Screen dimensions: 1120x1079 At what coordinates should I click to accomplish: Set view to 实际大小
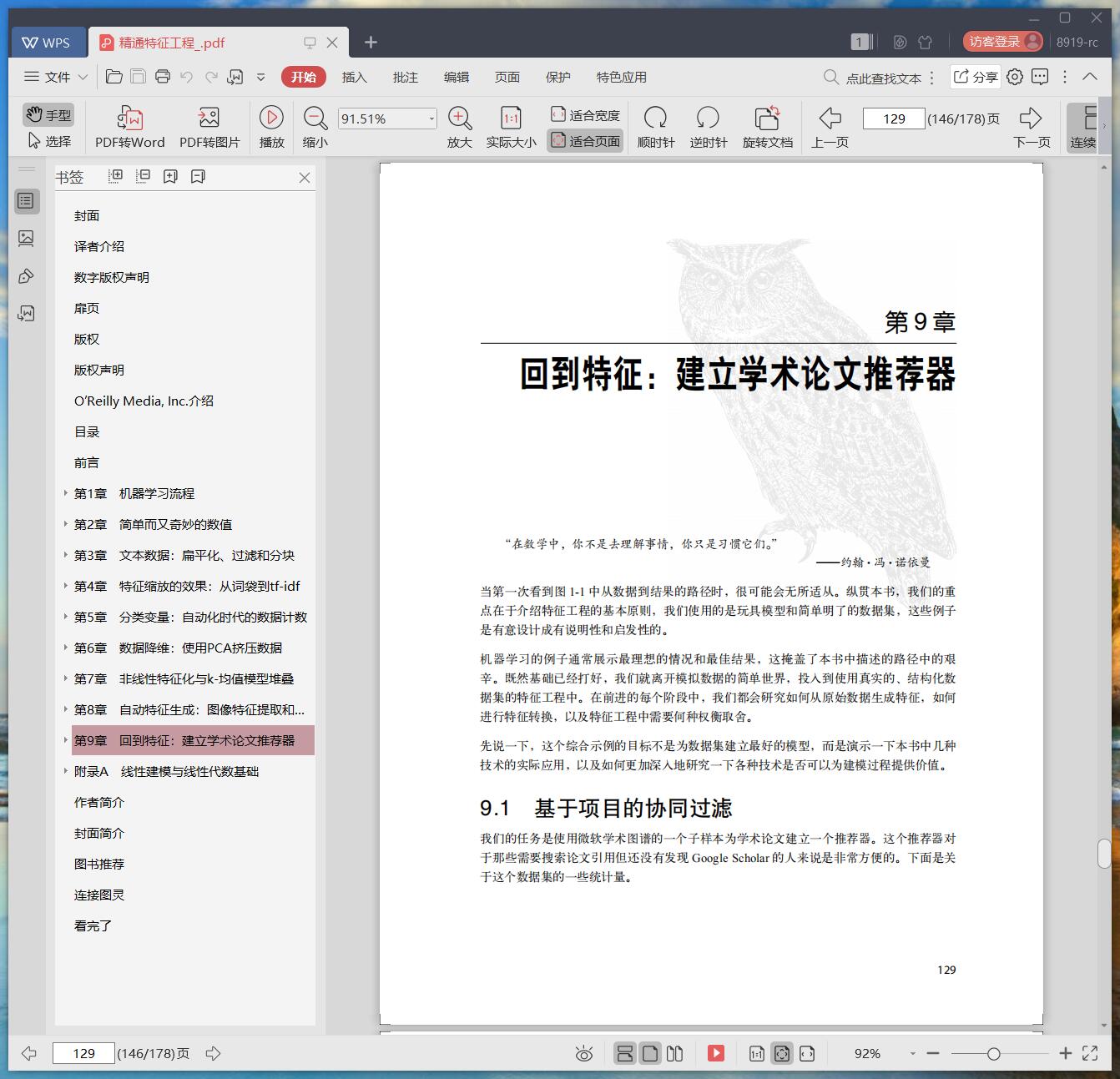[x=511, y=127]
